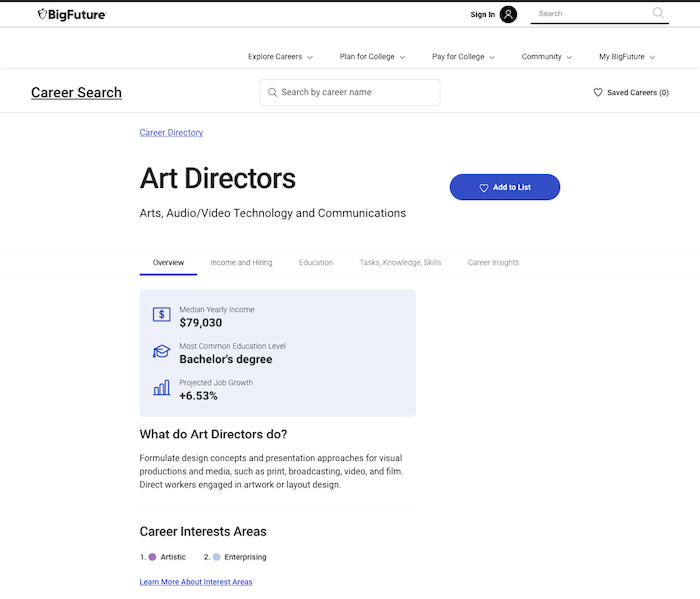This screenshot has width=700, height=599.
Task: Click the job growth bar chart icon
Action: pos(161,388)
